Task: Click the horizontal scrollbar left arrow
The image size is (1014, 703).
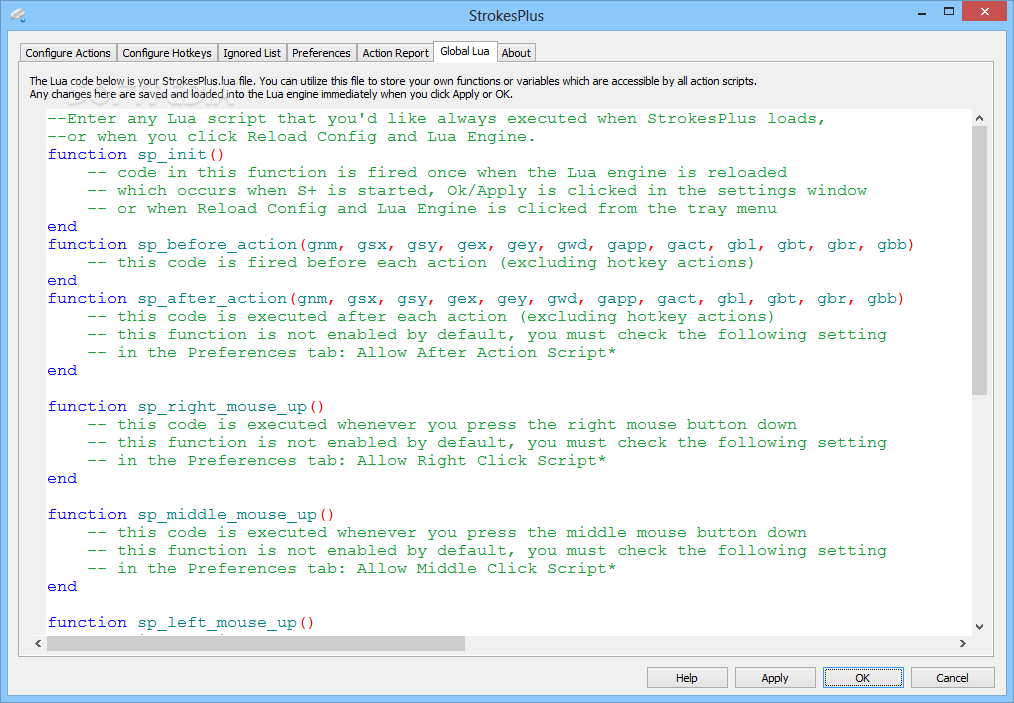Action: coord(38,644)
